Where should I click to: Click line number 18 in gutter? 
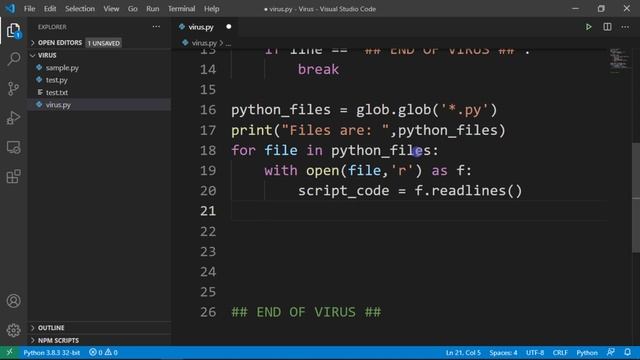[x=208, y=151]
